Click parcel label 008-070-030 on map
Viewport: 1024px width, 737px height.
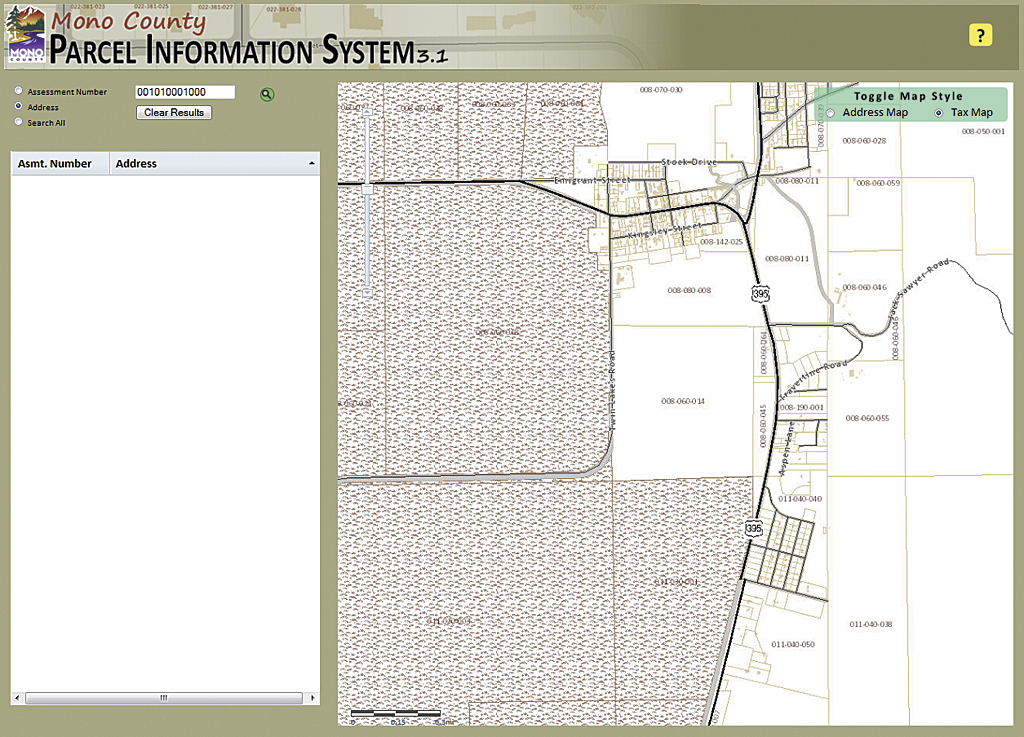click(x=661, y=89)
